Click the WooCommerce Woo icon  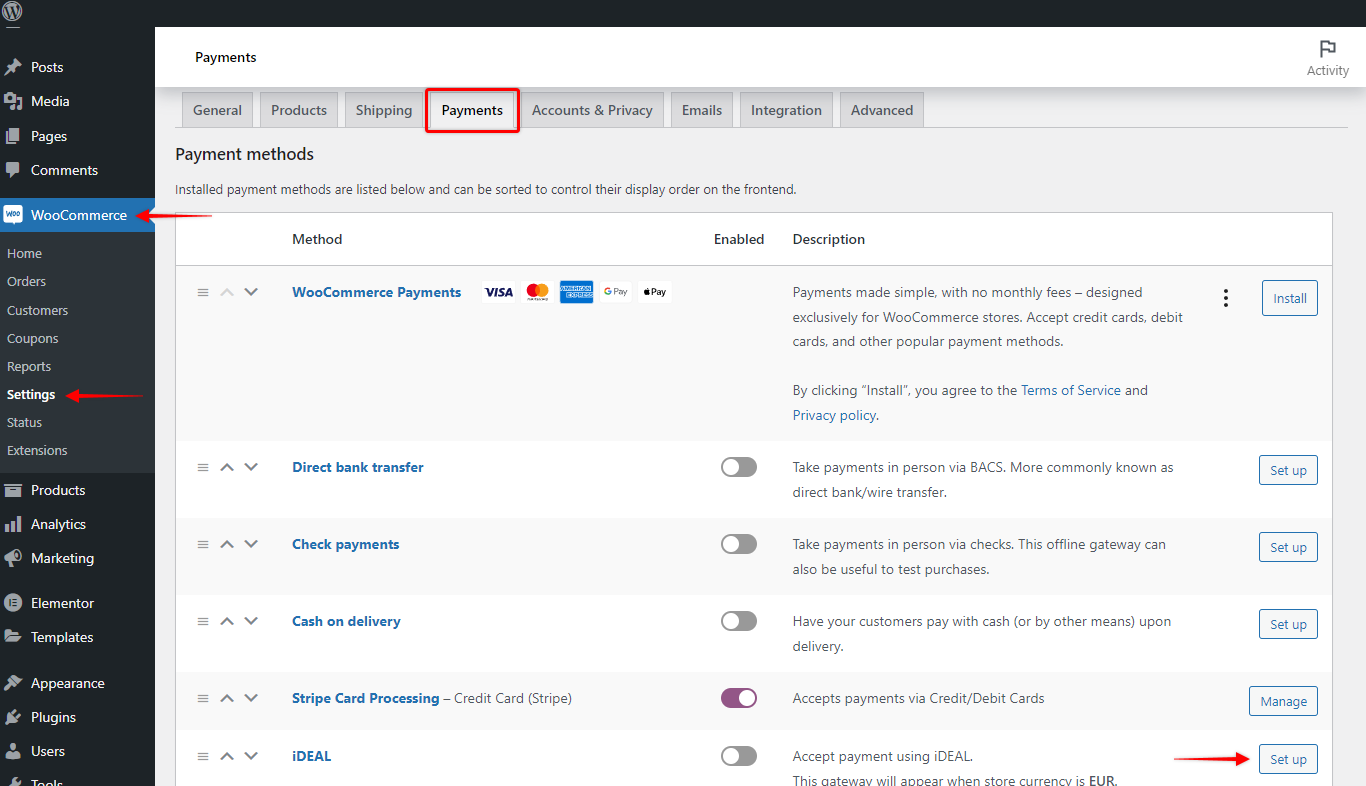(x=13, y=215)
